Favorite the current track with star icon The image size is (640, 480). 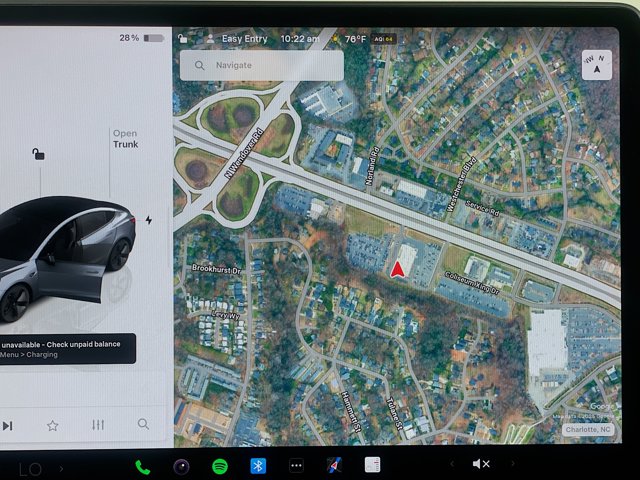[x=52, y=426]
